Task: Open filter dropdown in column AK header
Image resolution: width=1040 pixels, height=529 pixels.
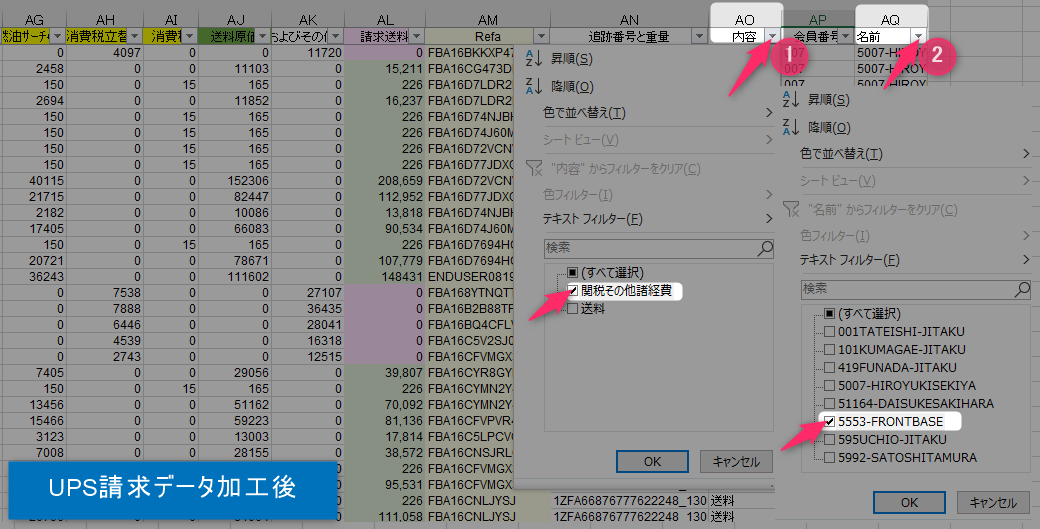Action: point(336,36)
